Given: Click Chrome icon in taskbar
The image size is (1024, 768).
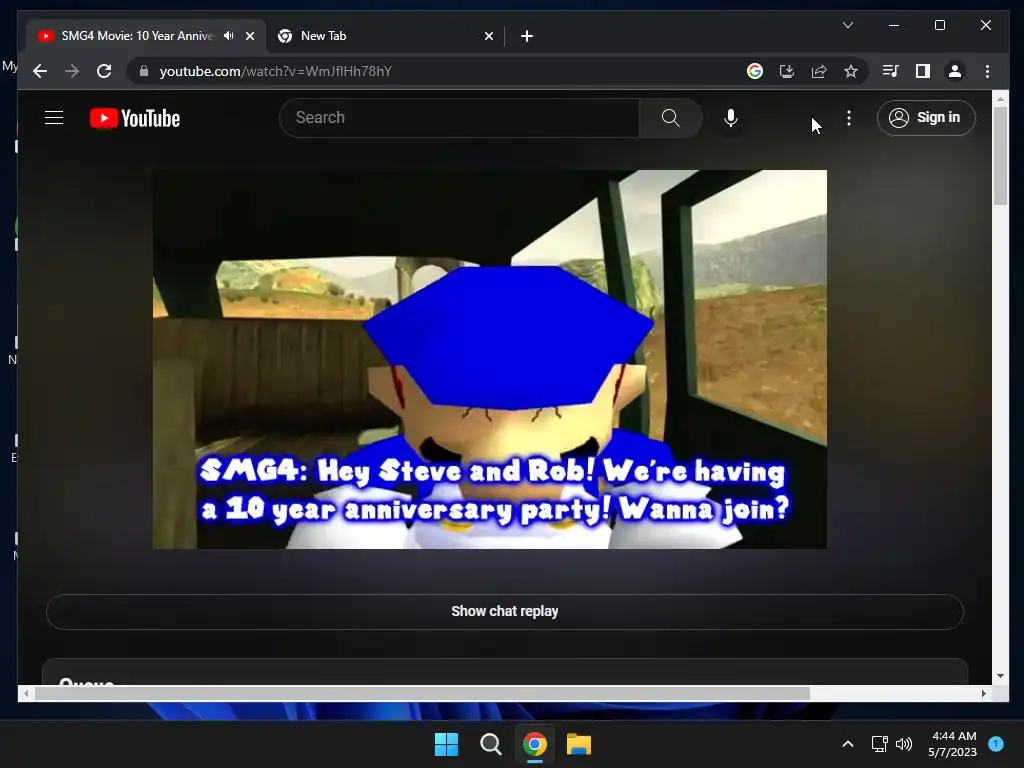Looking at the screenshot, I should pyautogui.click(x=534, y=744).
